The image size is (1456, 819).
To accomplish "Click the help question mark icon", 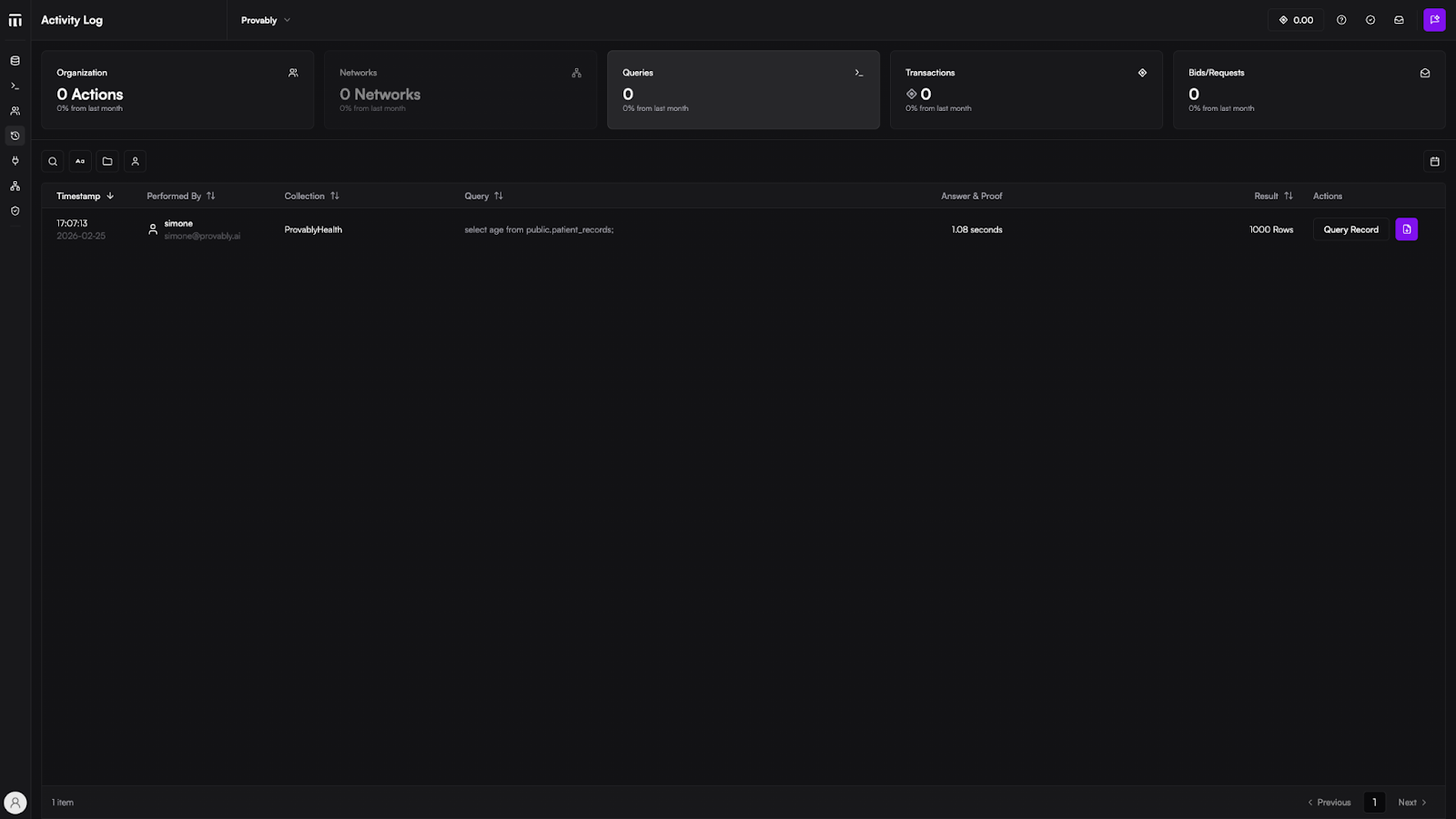I will 1341,20.
